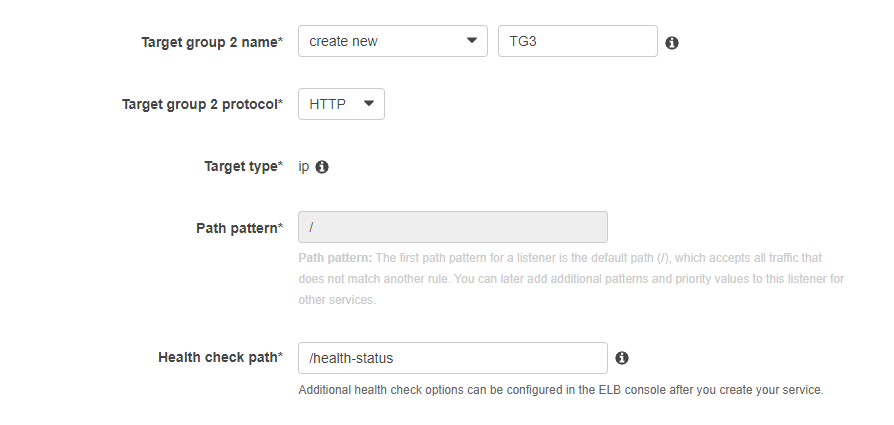894x425 pixels.
Task: Click info icon beside TG3 name field
Action: (x=672, y=43)
